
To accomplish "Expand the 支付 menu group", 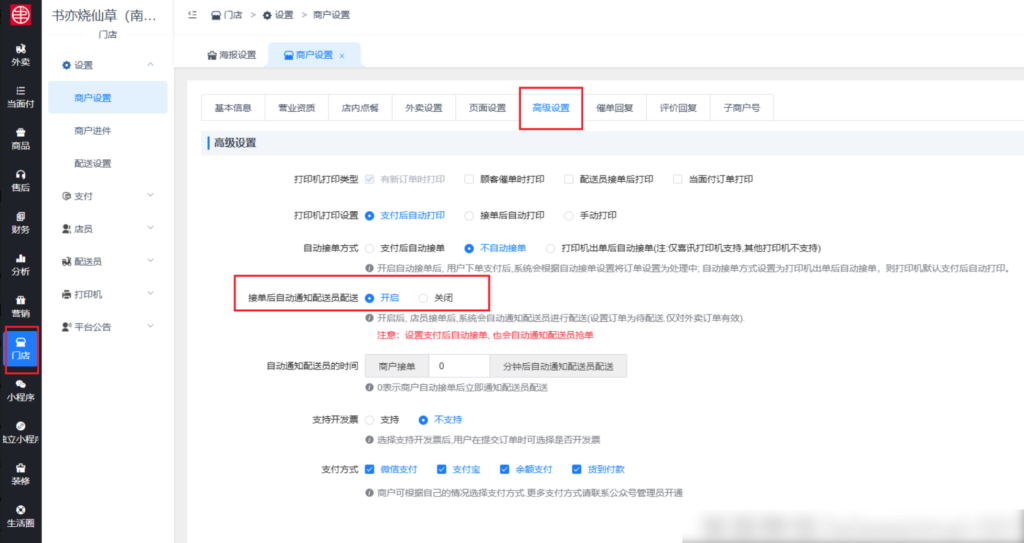I will (108, 195).
